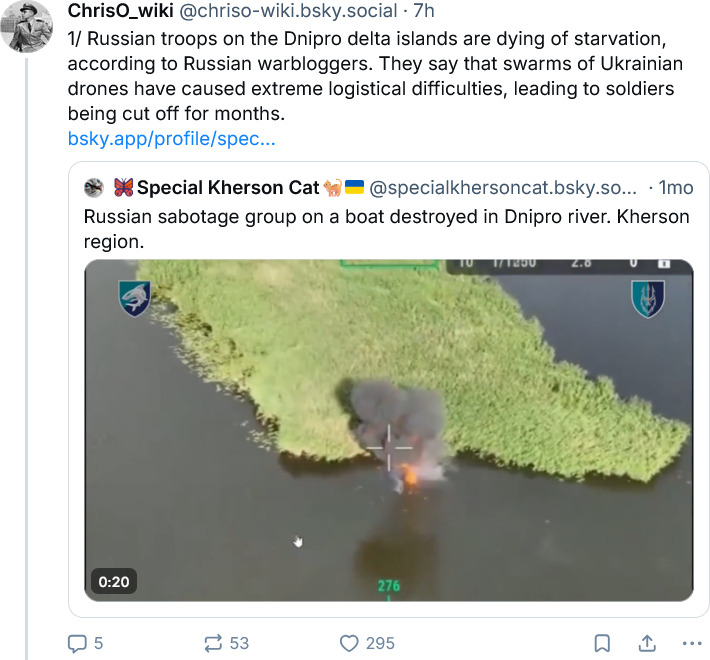This screenshot has height=660, width=710.
Task: Click the 0:20 video duration badge
Action: click(x=113, y=581)
